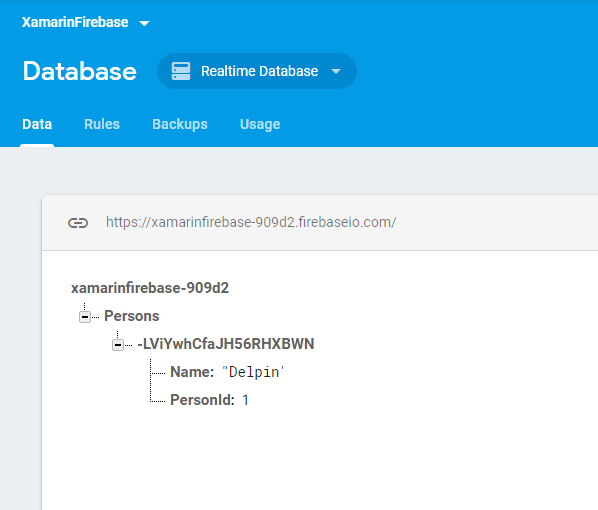Open the Usage tab
598x510 pixels.
(260, 124)
